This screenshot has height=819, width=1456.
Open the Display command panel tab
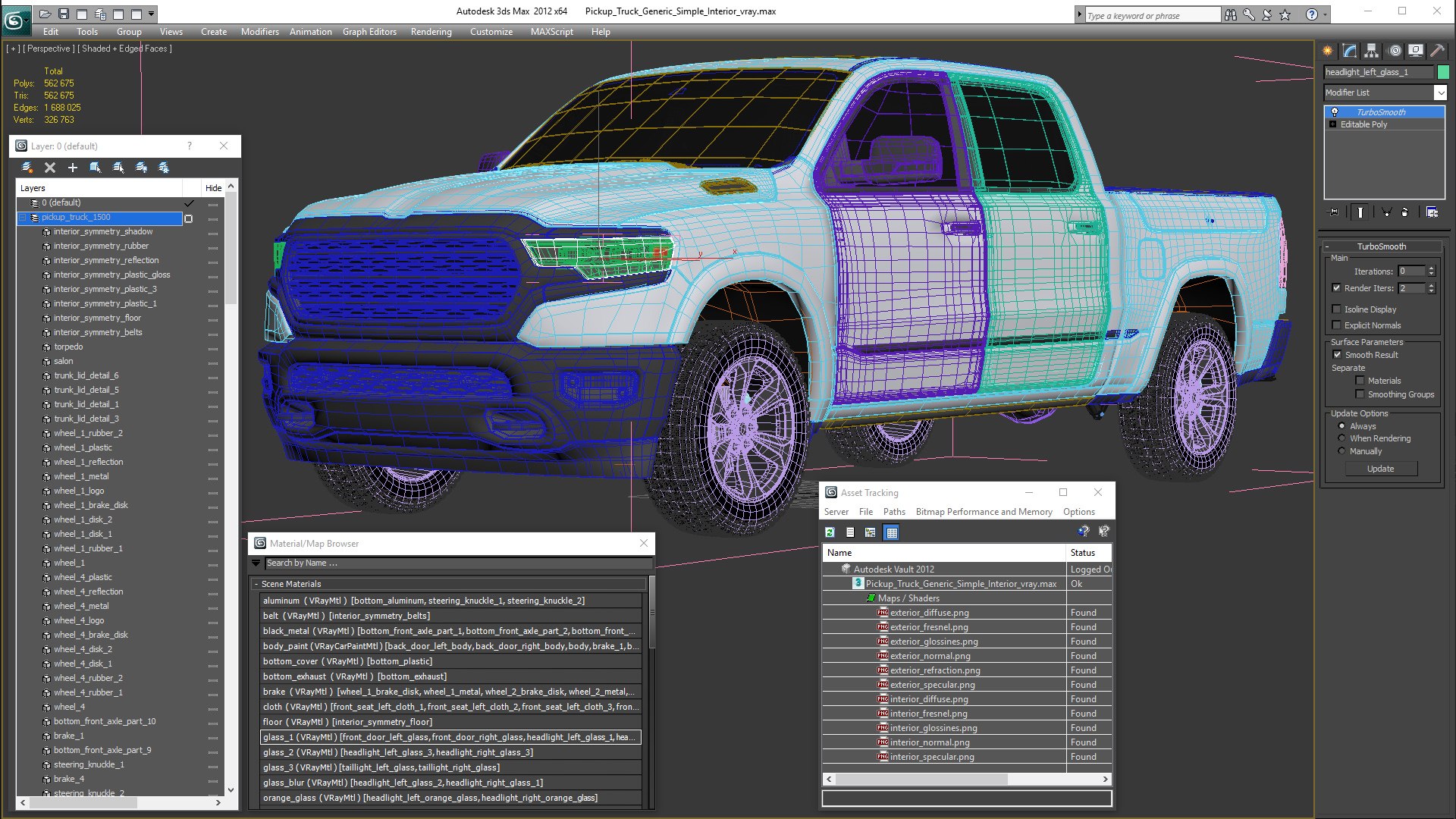pyautogui.click(x=1416, y=51)
